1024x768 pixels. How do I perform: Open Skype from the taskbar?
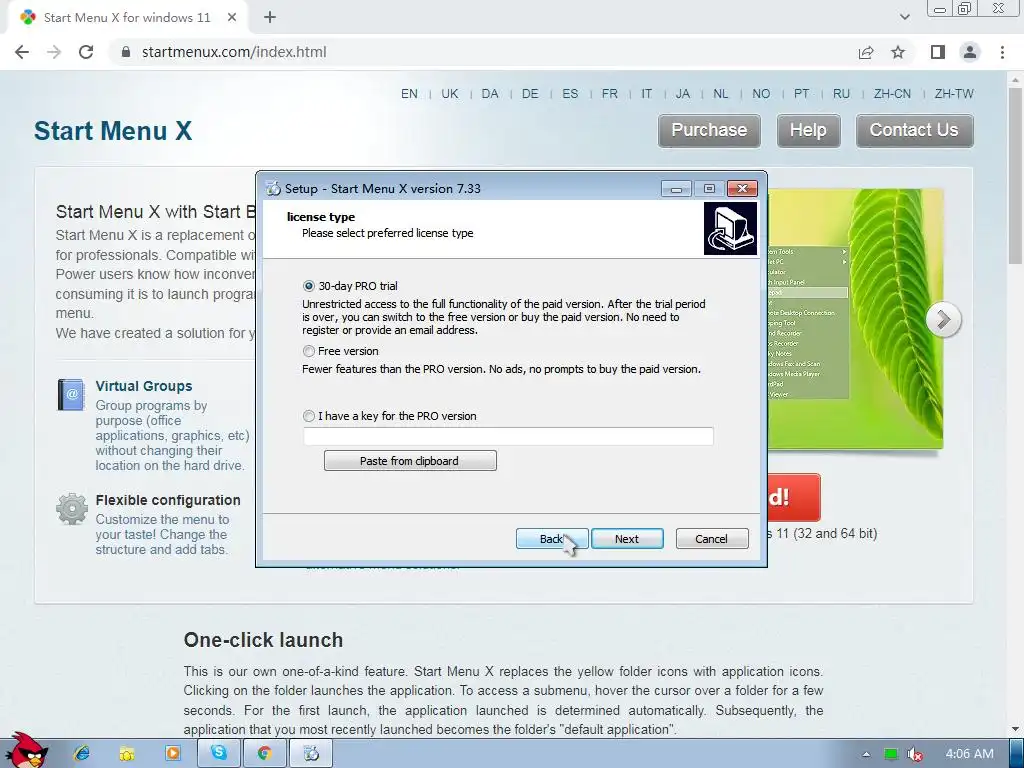[x=219, y=754]
